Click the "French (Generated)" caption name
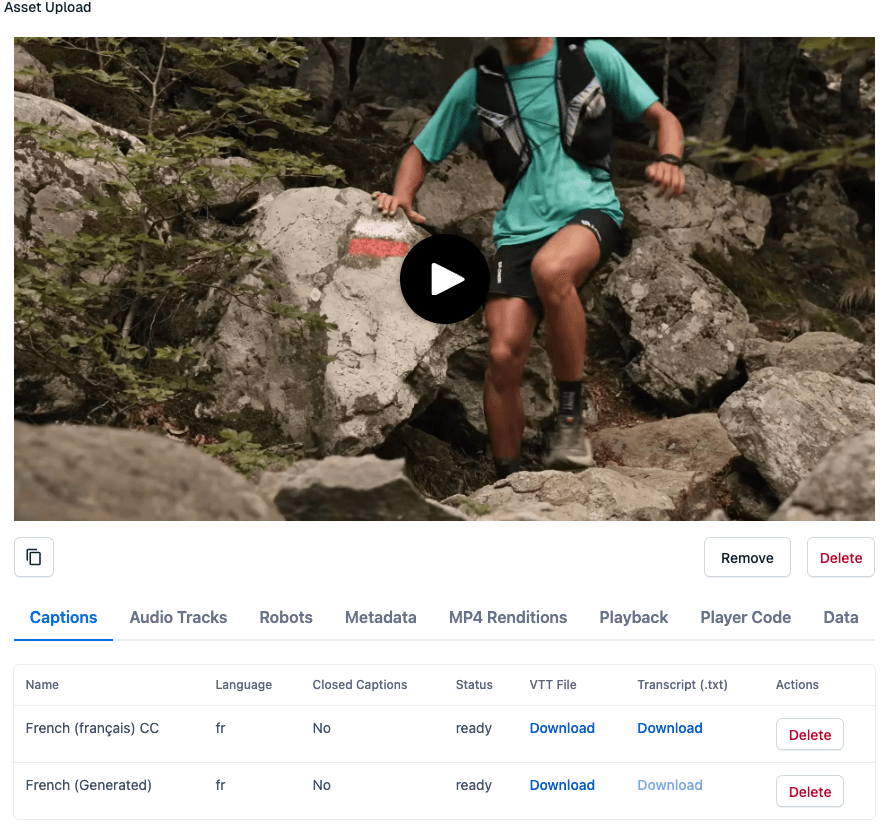Screen dimensions: 887x828 click(x=89, y=785)
